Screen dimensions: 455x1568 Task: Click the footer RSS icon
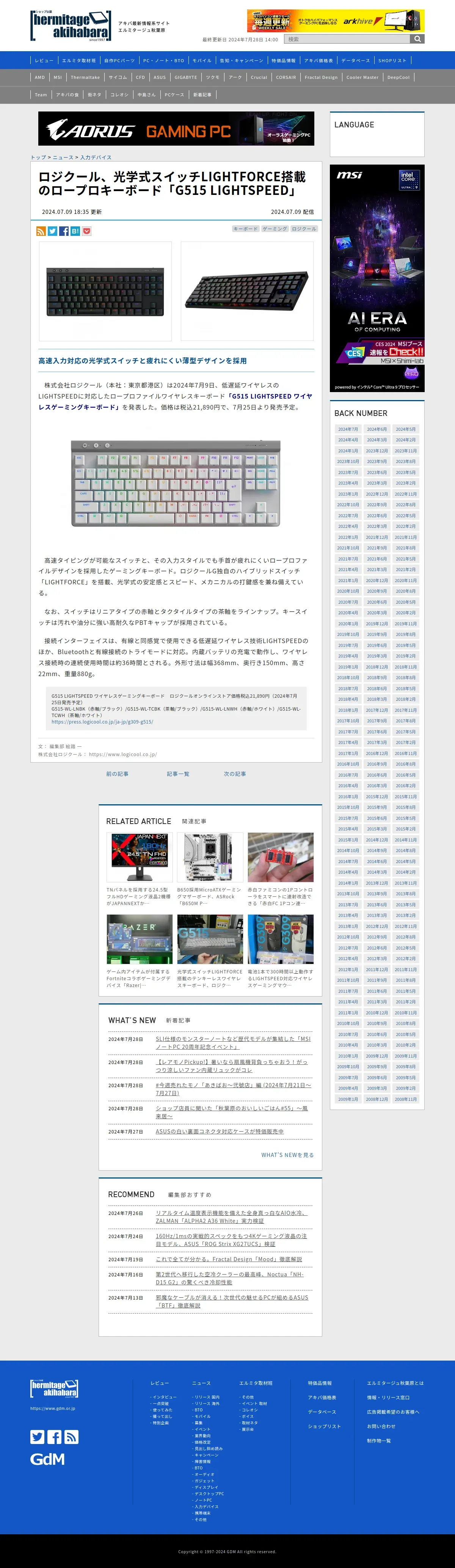[x=71, y=1436]
